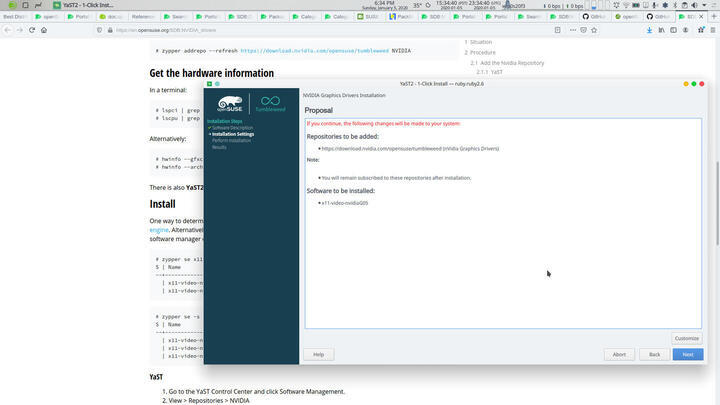Click Get the hardware information heading
This screenshot has width=720, height=405.
[x=212, y=73]
